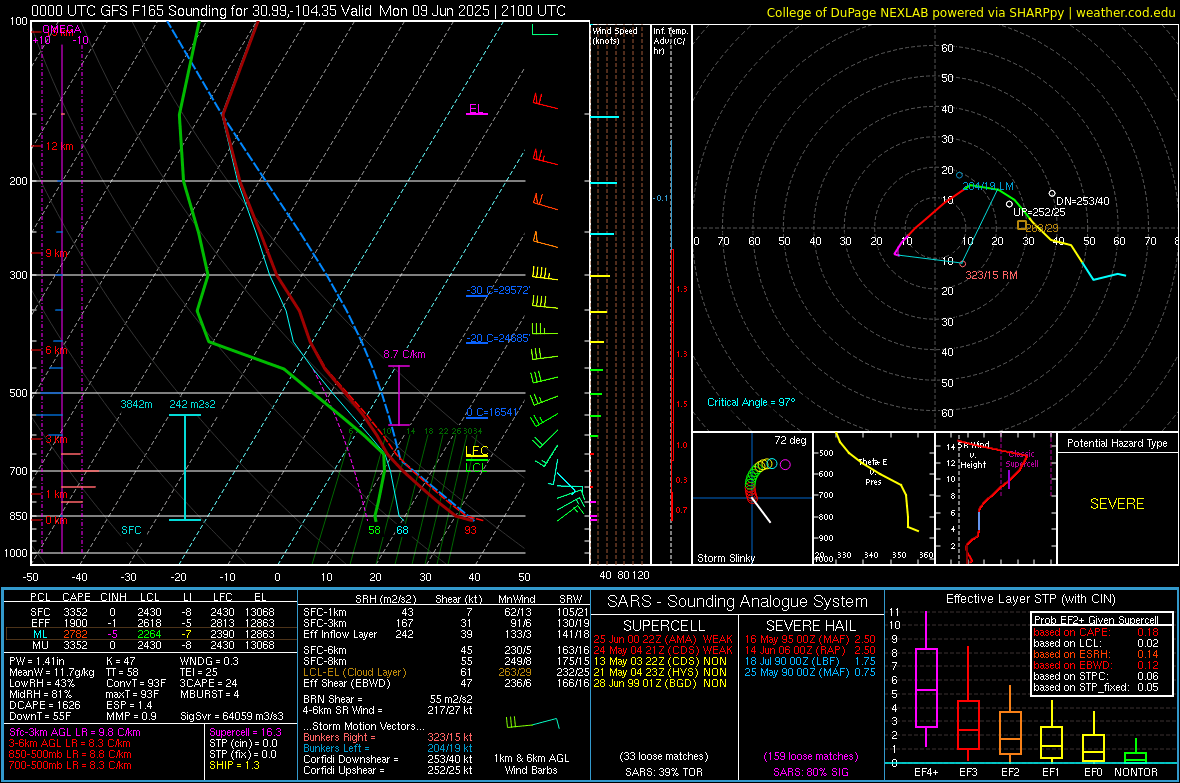The width and height of the screenshot is (1180, 783).
Task: Click the 'Theta-E v. Pres' inset label
Action: pos(873,472)
